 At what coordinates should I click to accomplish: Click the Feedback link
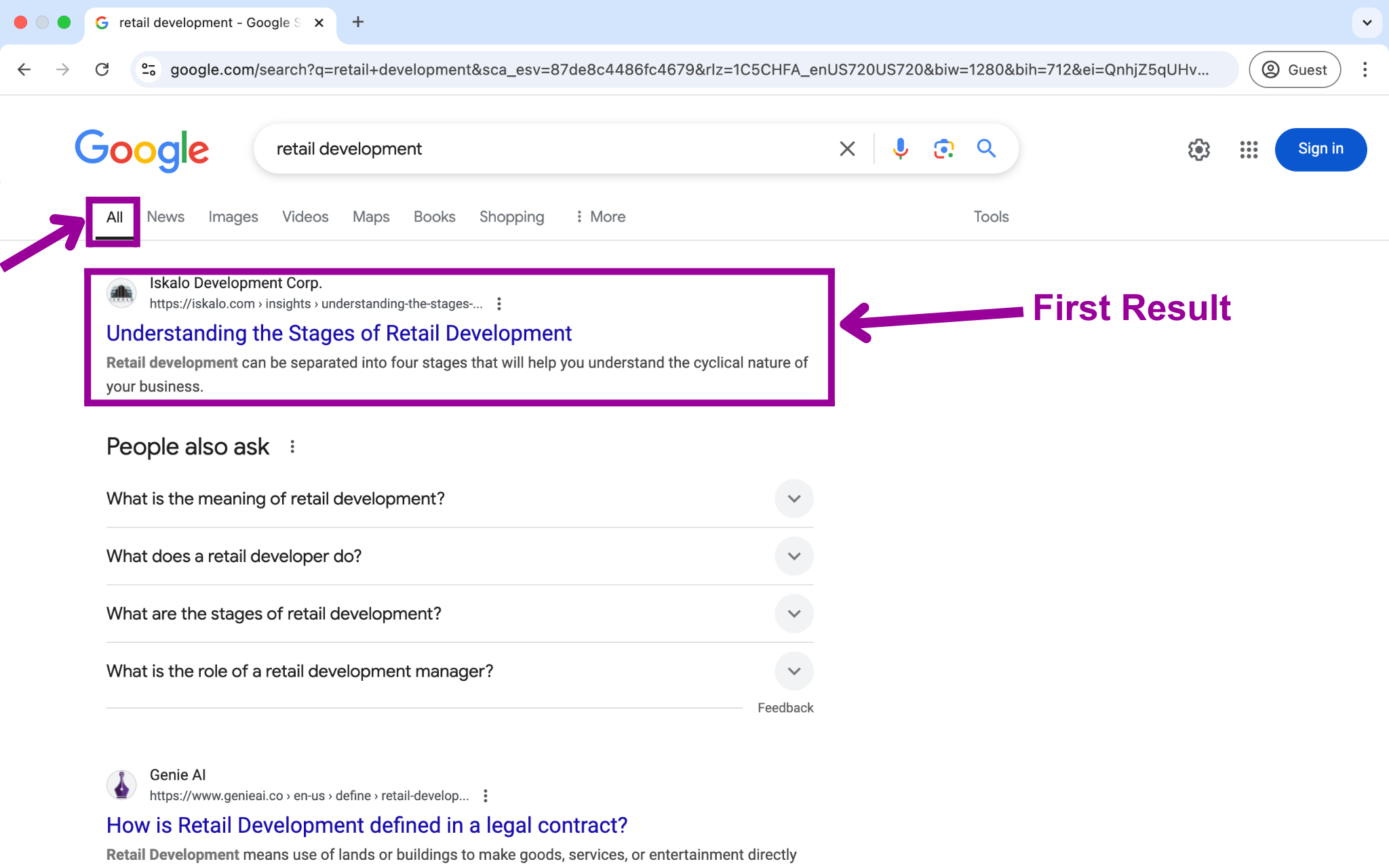pos(785,708)
